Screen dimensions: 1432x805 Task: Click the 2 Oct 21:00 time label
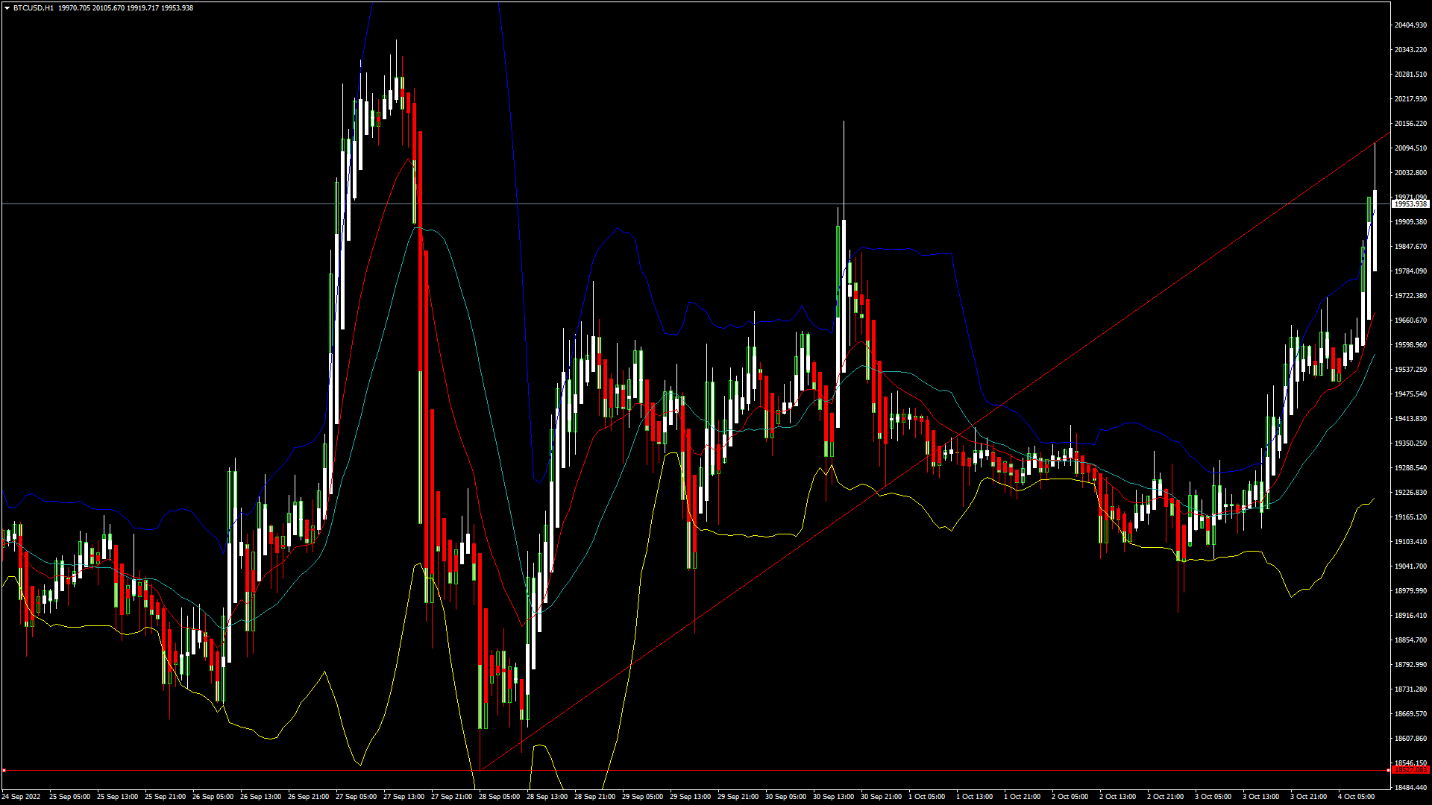(x=1165, y=797)
